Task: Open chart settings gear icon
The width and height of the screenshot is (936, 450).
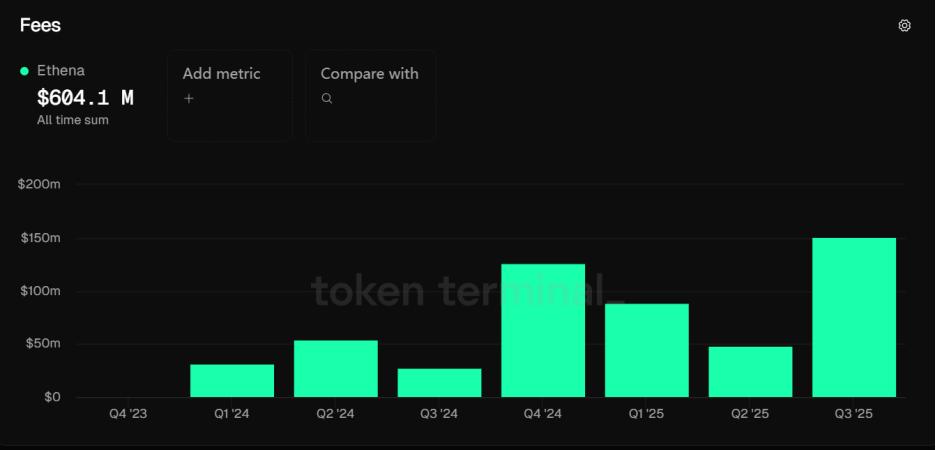Action: point(904,26)
